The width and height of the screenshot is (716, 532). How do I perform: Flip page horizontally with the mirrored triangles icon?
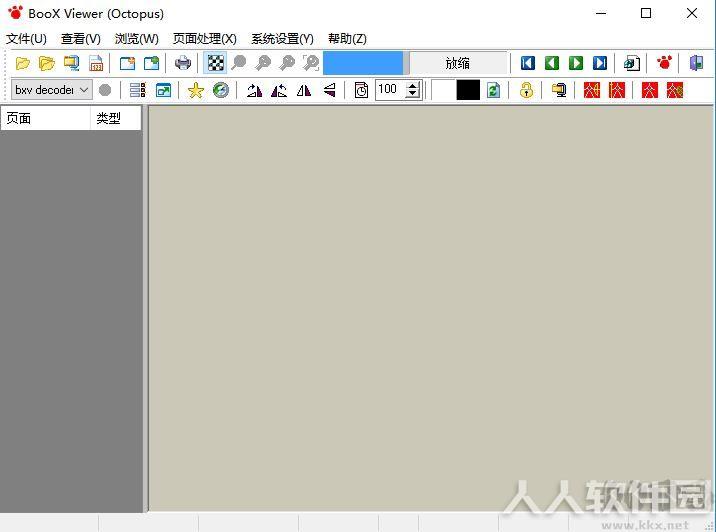(x=304, y=90)
